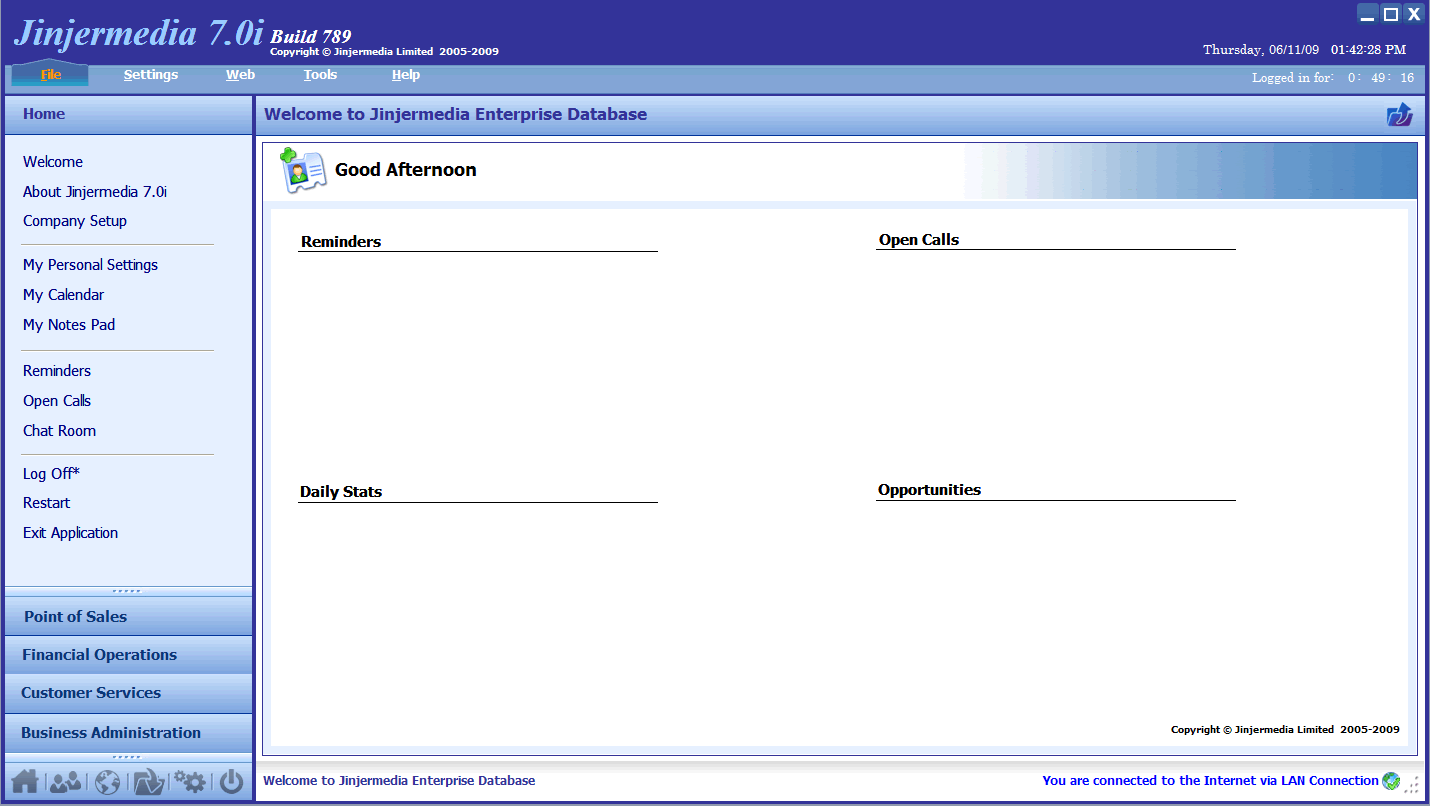
Task: Open About Jinjermedia 7.0i
Action: (95, 192)
